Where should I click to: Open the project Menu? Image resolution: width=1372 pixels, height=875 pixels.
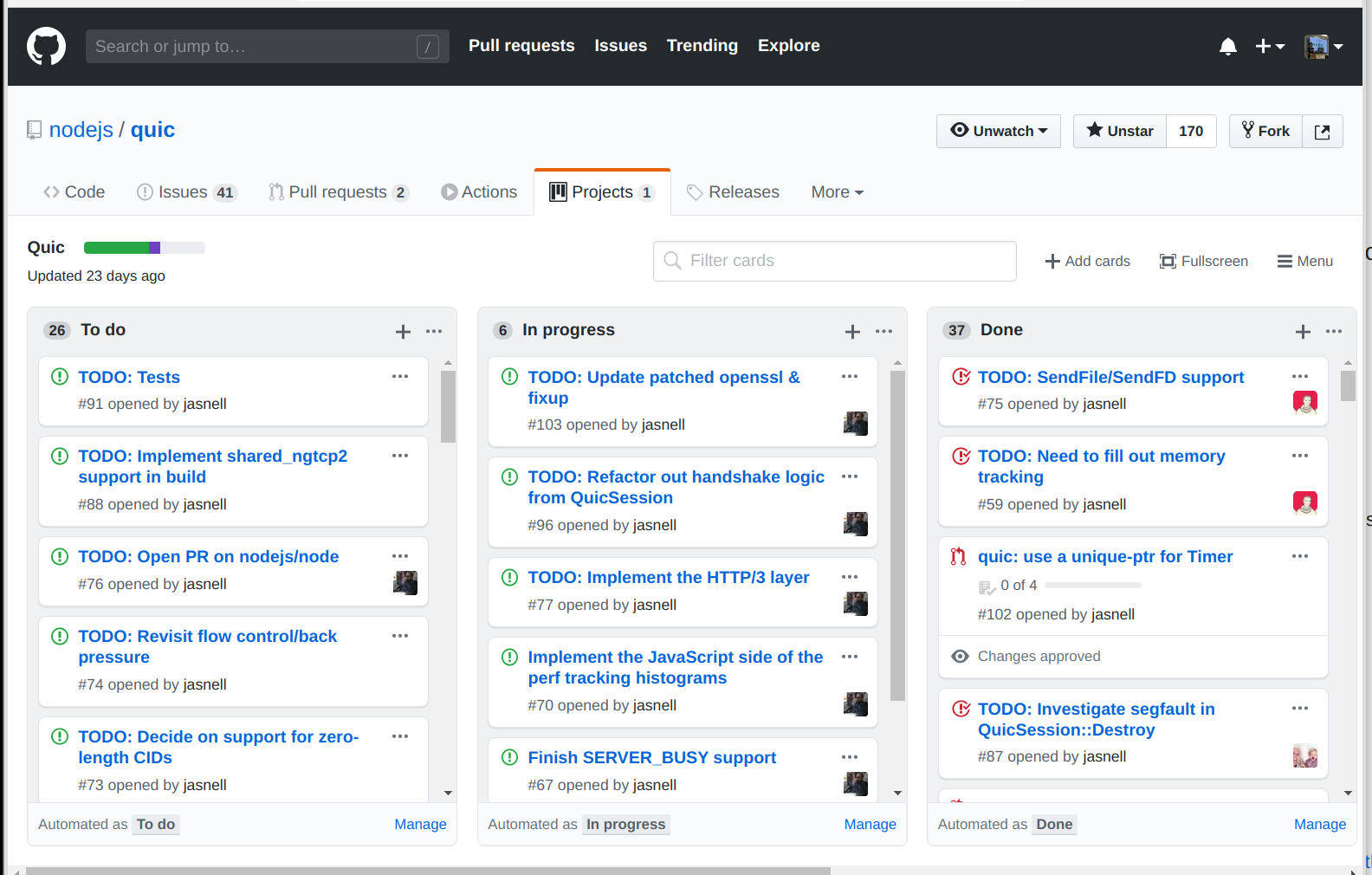pos(1305,262)
